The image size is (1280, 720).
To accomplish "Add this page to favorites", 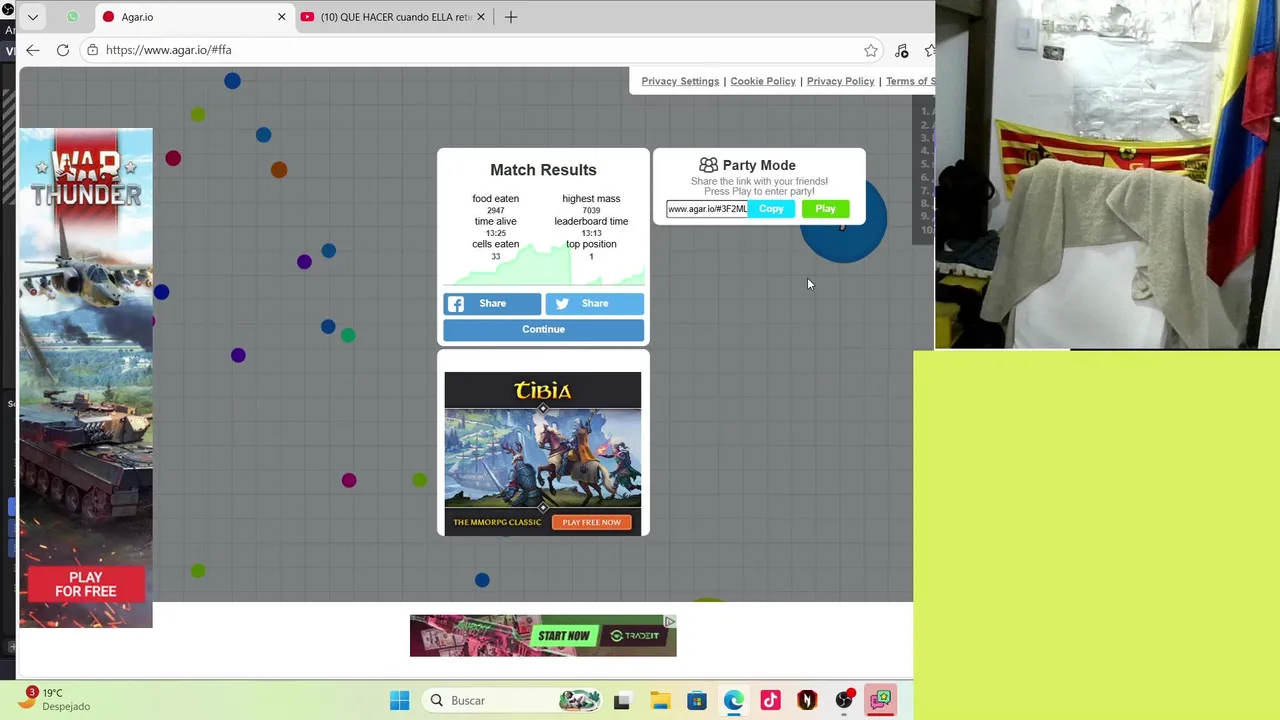I will pos(871,50).
